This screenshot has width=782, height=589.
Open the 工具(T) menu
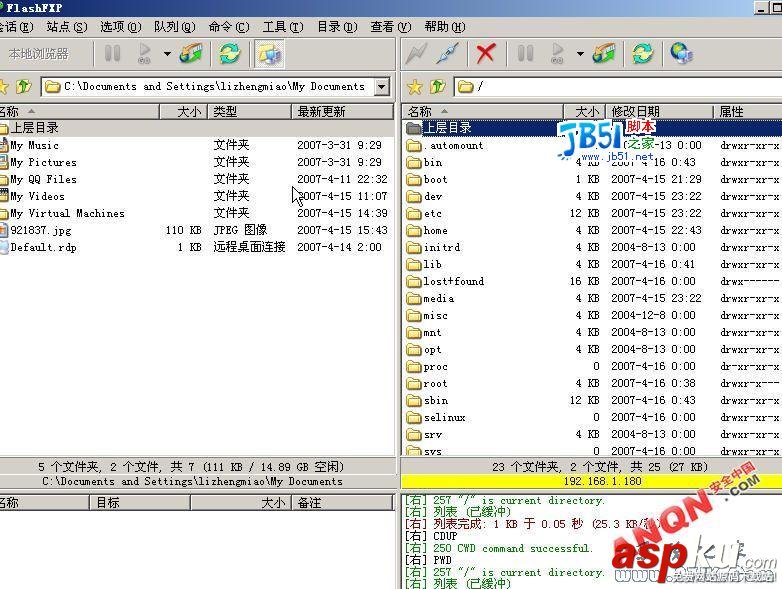click(x=283, y=26)
